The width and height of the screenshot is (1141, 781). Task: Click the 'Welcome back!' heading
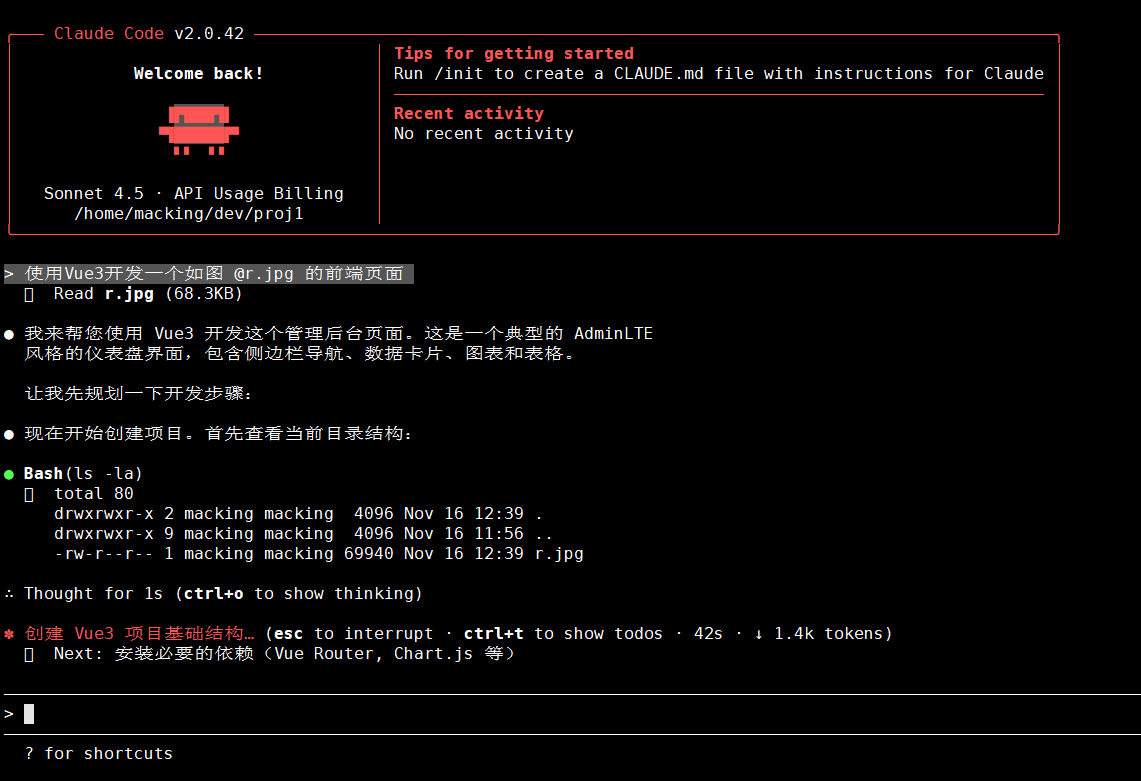198,74
